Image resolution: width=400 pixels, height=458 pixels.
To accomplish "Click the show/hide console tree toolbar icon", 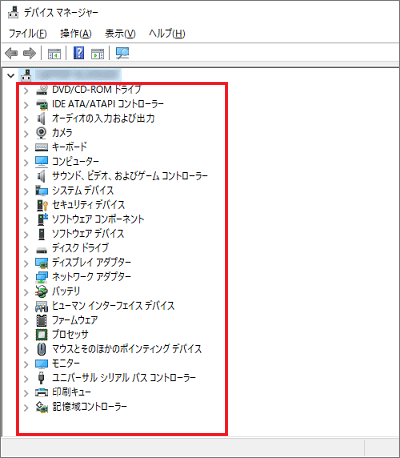I will click(x=54, y=53).
